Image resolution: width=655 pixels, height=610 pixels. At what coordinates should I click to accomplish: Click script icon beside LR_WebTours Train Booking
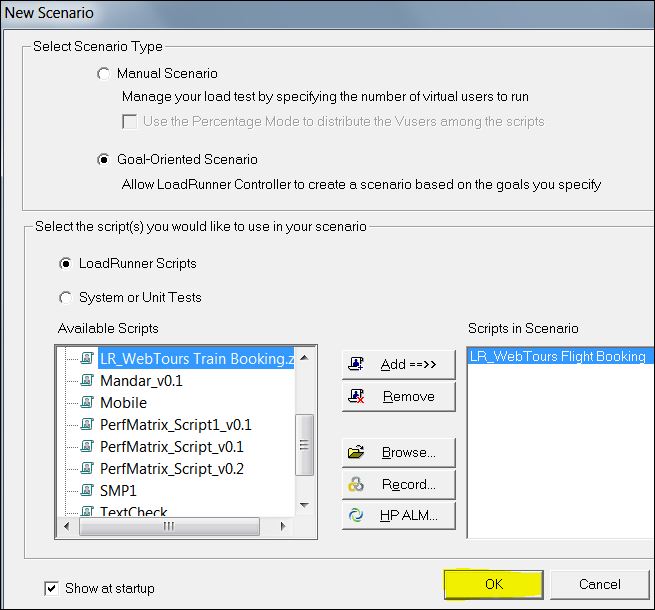(x=87, y=358)
